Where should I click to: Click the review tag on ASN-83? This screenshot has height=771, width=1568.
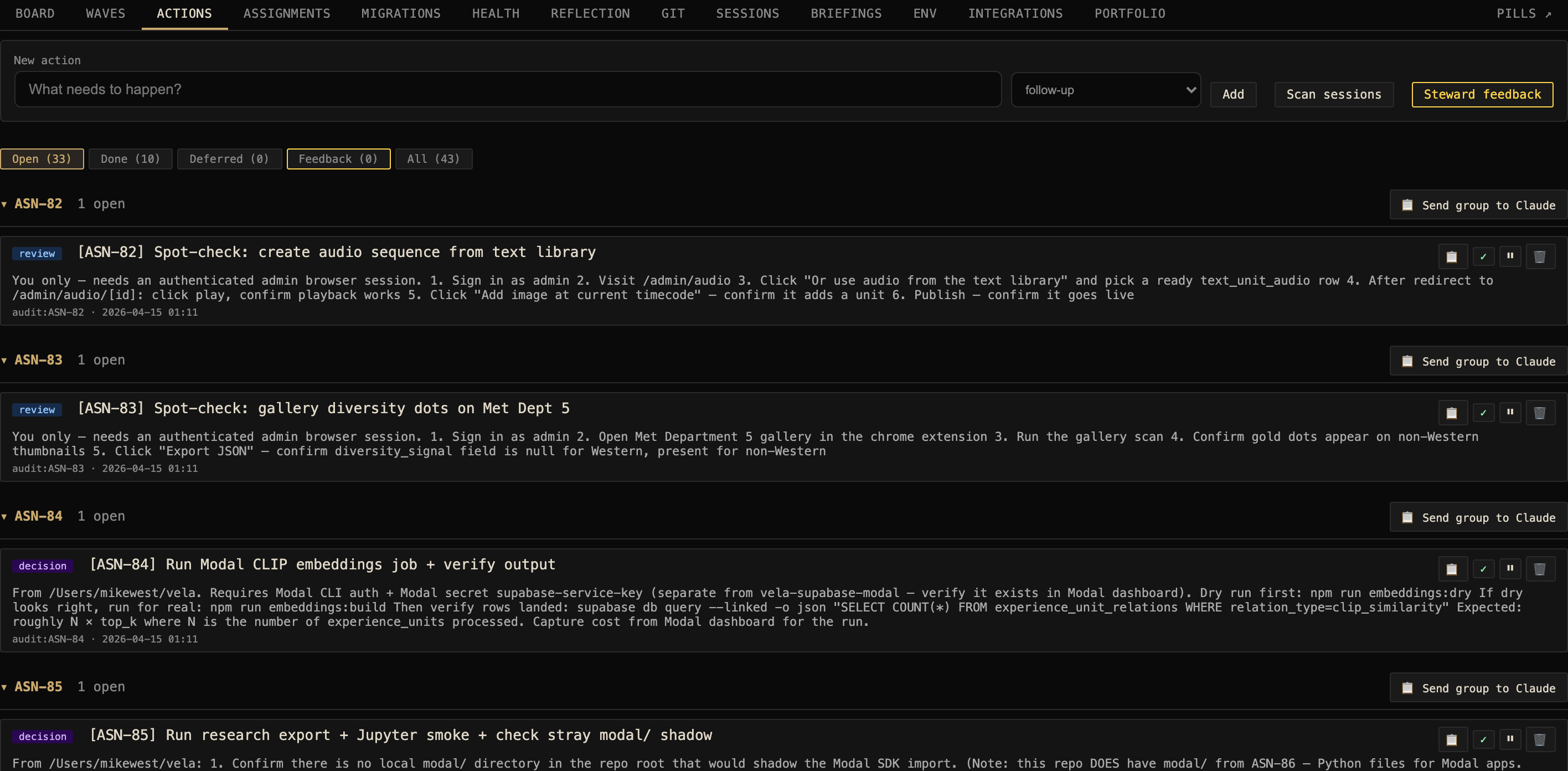tap(37, 410)
